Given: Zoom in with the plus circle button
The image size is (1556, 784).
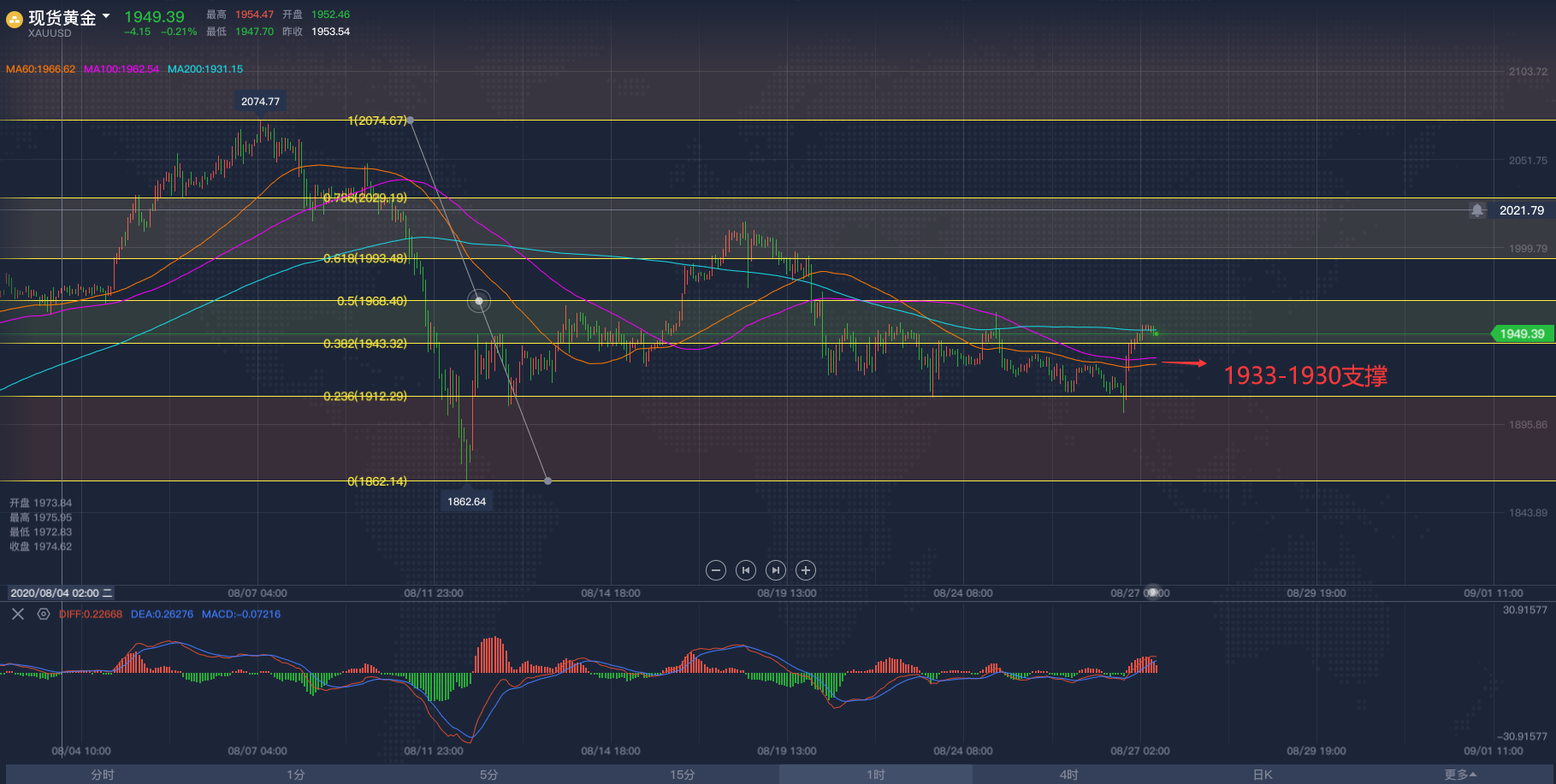Looking at the screenshot, I should [x=806, y=570].
